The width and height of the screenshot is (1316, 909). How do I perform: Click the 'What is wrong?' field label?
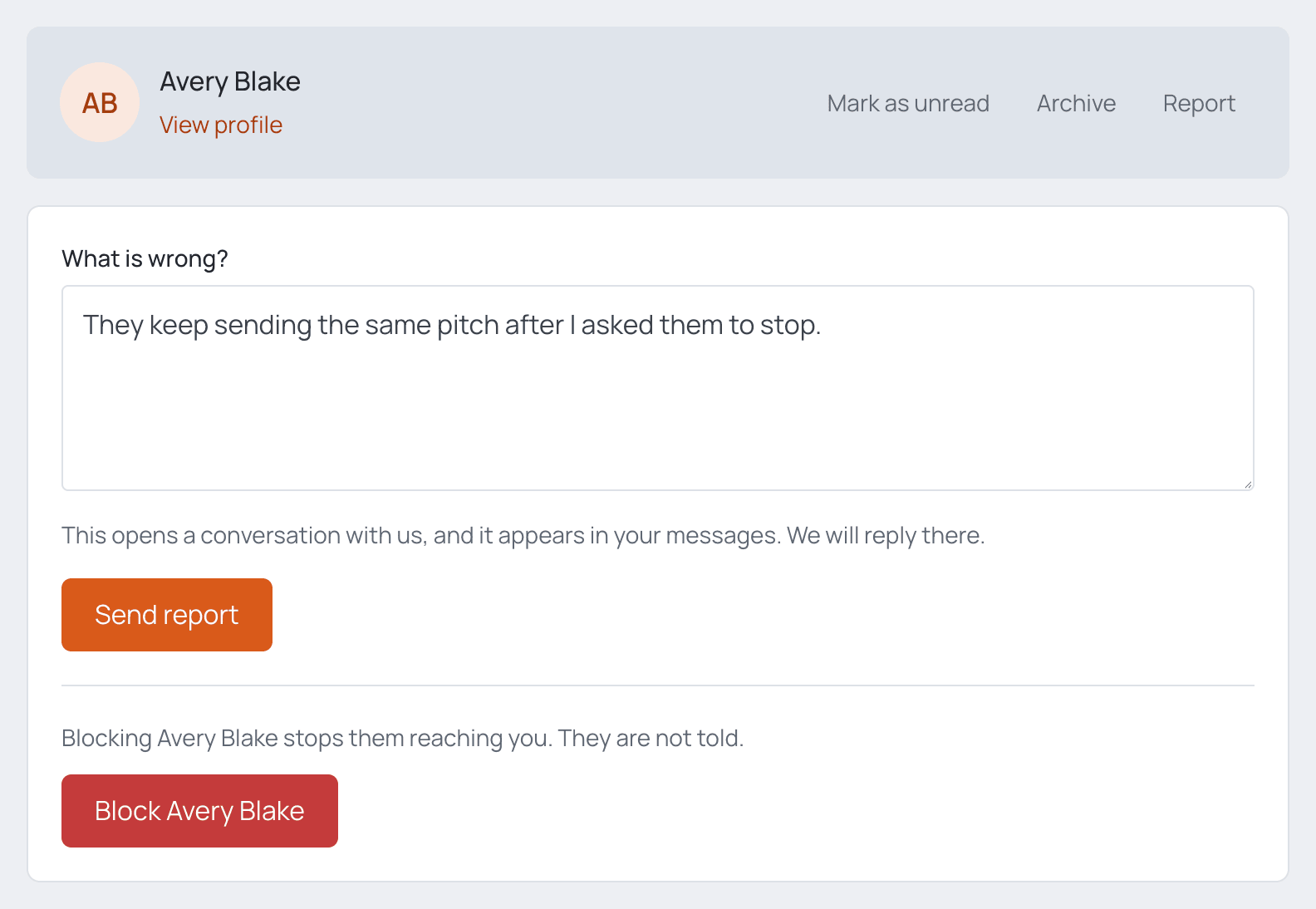click(145, 258)
